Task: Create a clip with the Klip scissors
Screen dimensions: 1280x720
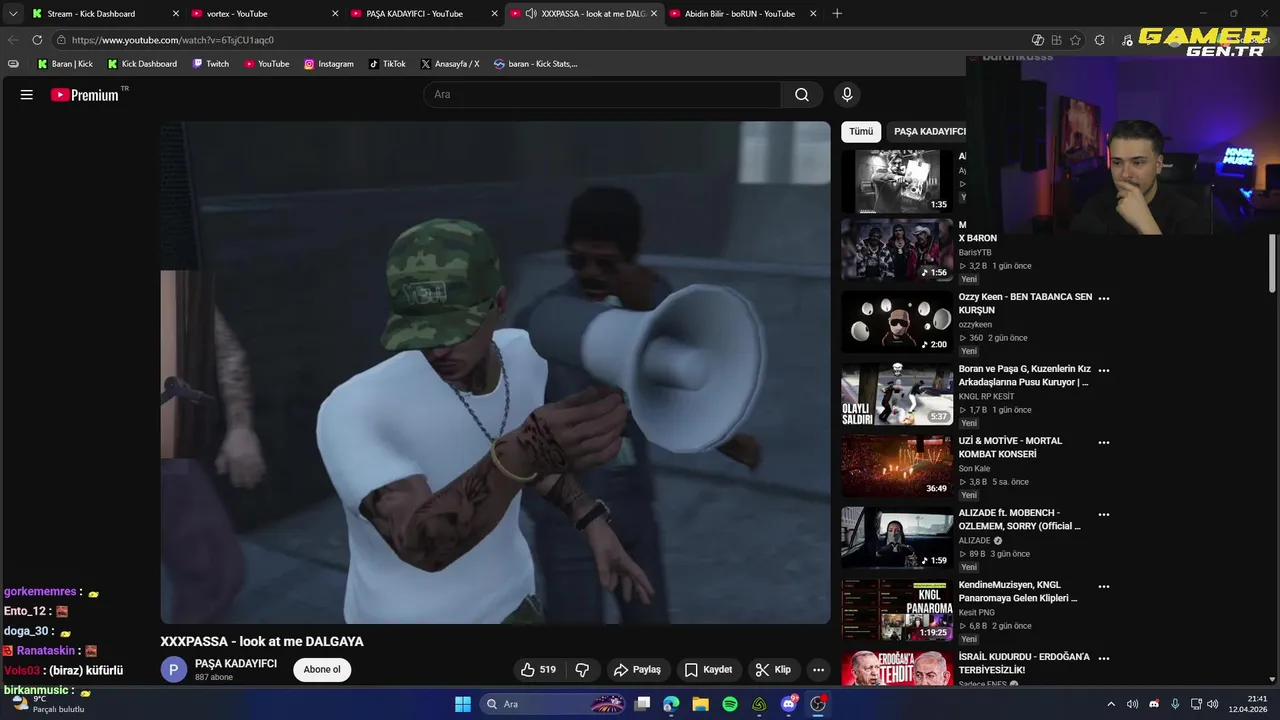Action: [773, 670]
